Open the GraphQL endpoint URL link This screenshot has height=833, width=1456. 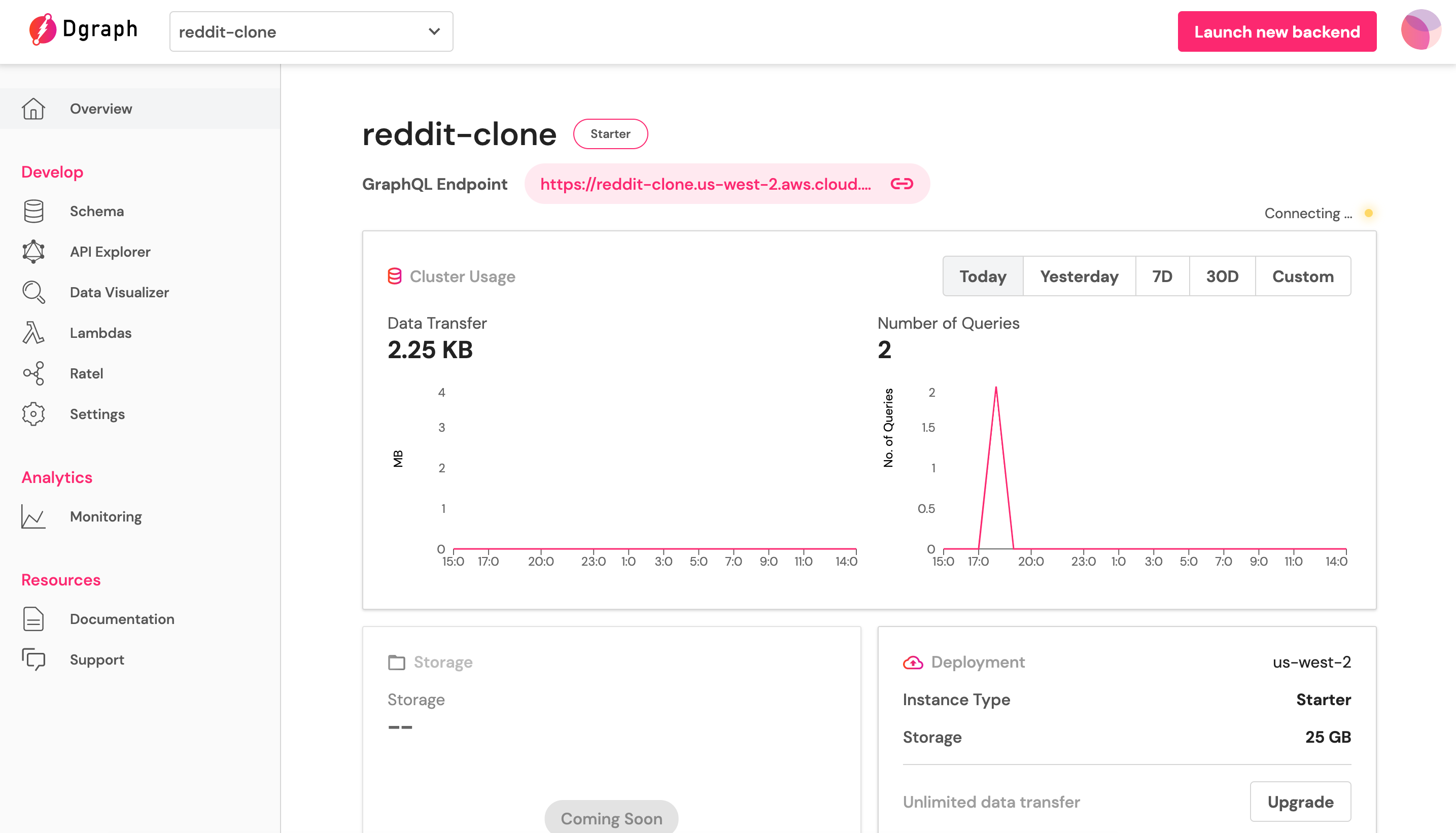(705, 184)
